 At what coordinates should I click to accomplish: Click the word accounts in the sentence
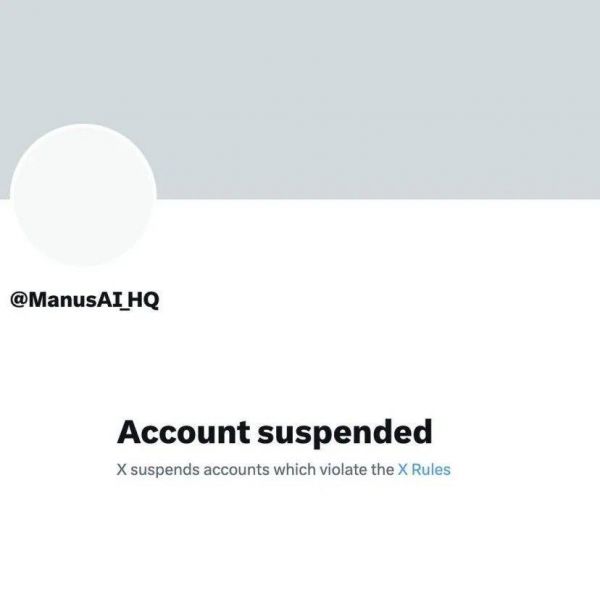(x=237, y=470)
